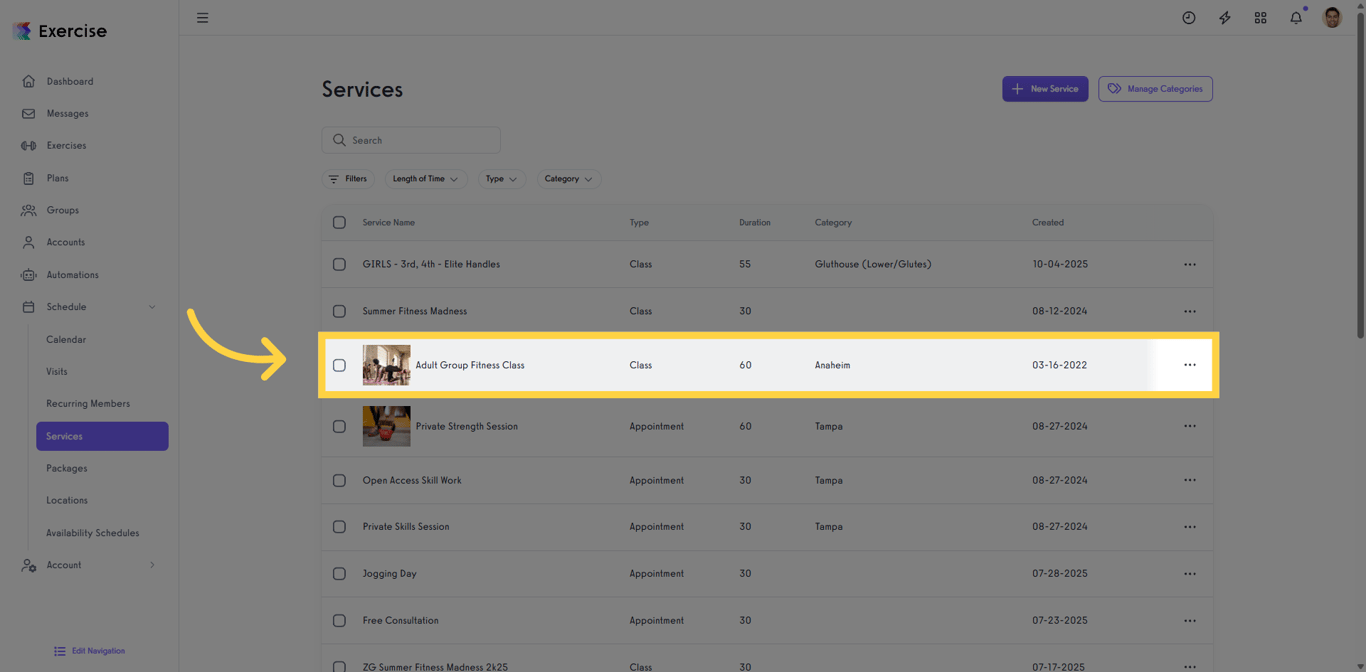The height and width of the screenshot is (672, 1366).
Task: Open the quick actions lightning icon
Action: click(x=1224, y=17)
